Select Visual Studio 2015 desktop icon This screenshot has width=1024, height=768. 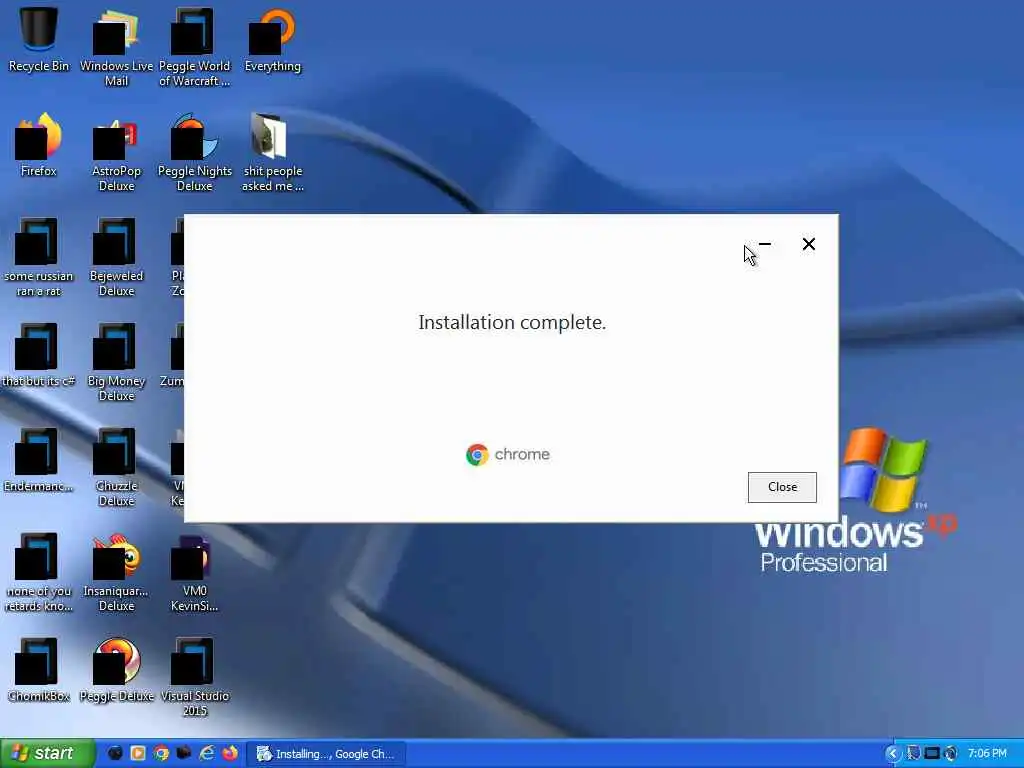(194, 679)
